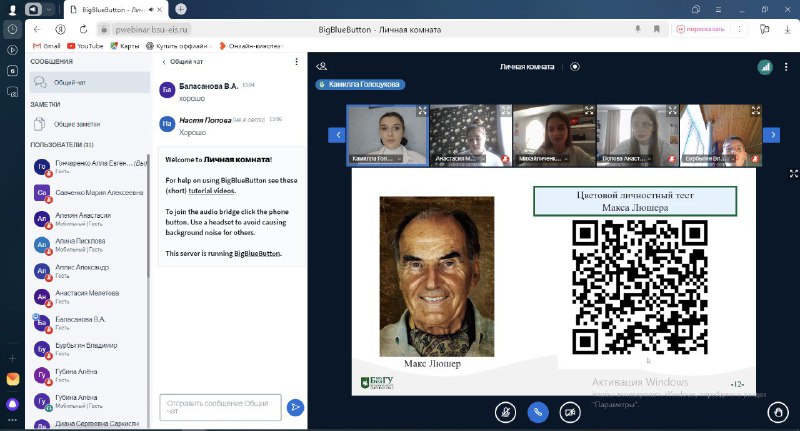Toggle recording indicator next to room title
Screen dimensions: 800x431
[x=575, y=67]
